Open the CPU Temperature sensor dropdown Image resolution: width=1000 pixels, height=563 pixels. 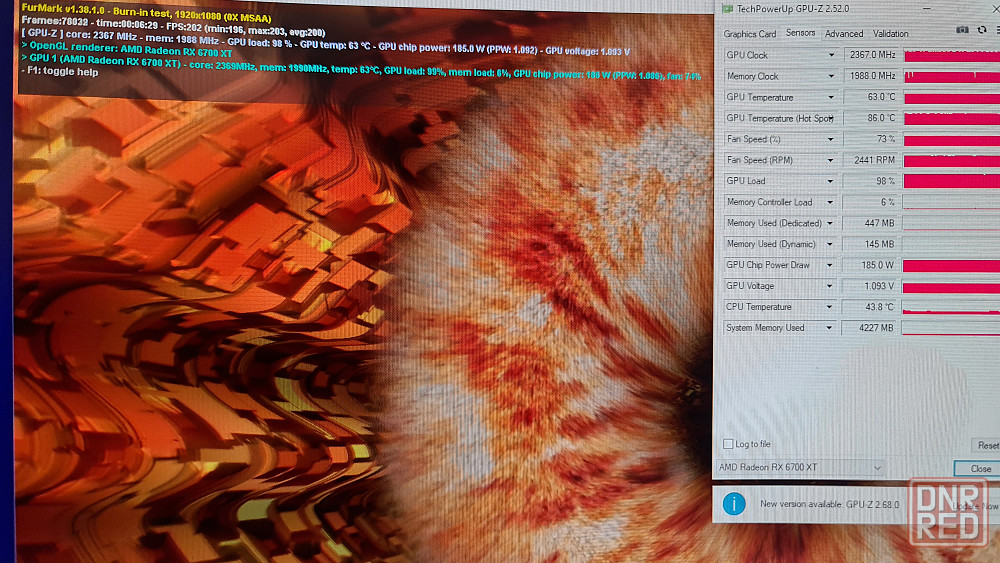click(x=830, y=307)
